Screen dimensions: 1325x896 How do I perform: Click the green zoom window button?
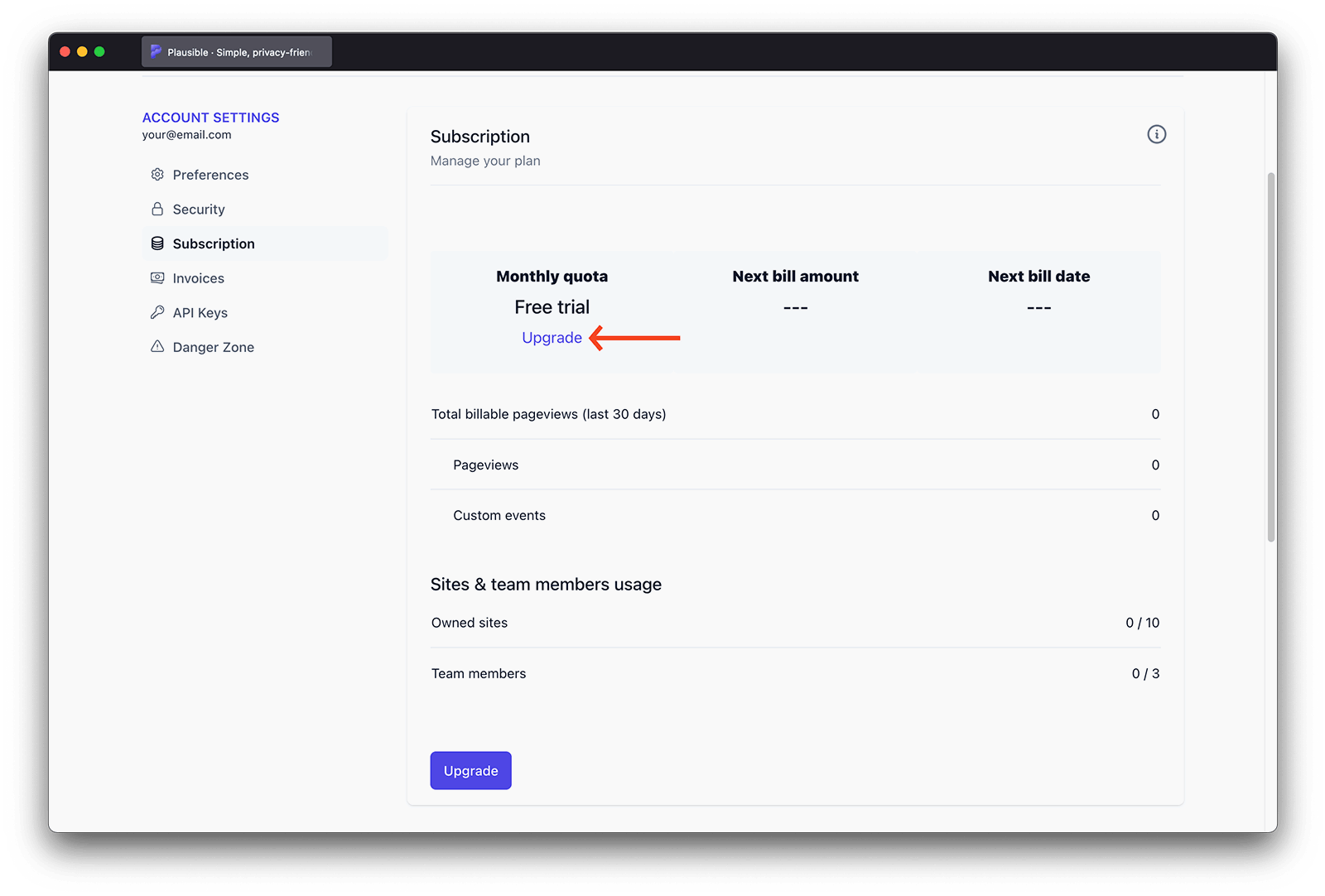tap(99, 51)
